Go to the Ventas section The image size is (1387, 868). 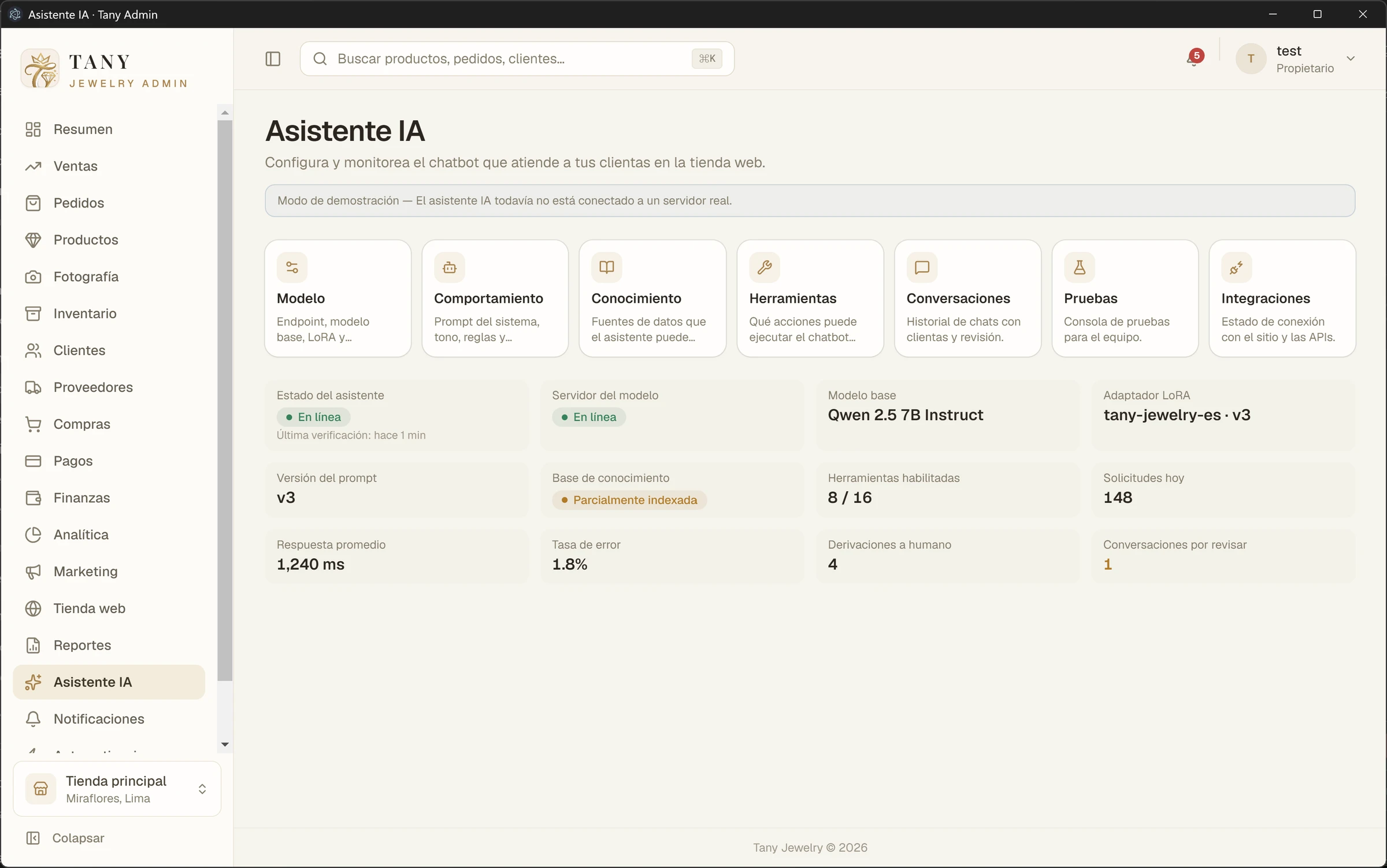(109, 166)
